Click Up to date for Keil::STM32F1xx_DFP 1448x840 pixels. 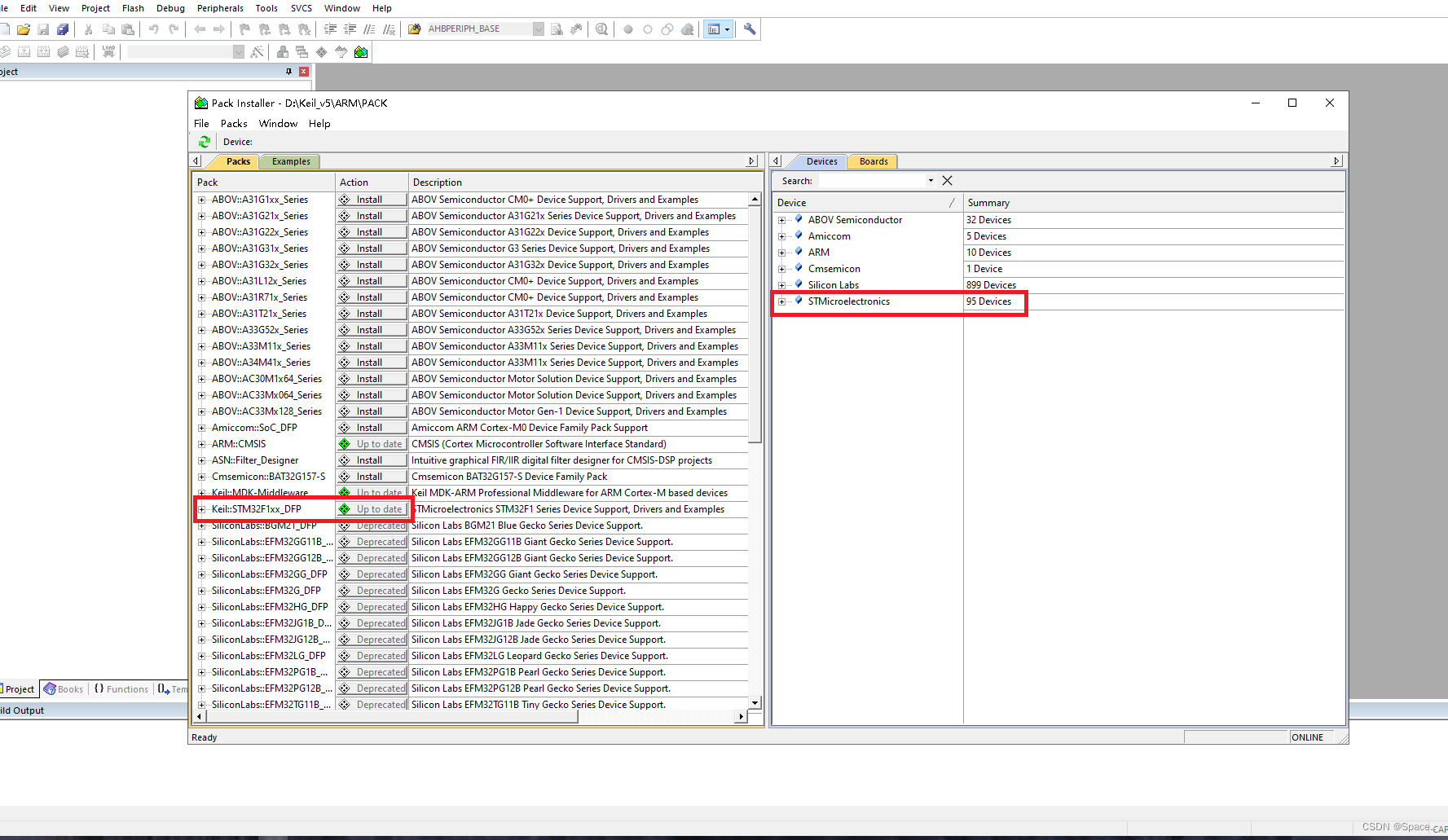click(x=372, y=509)
